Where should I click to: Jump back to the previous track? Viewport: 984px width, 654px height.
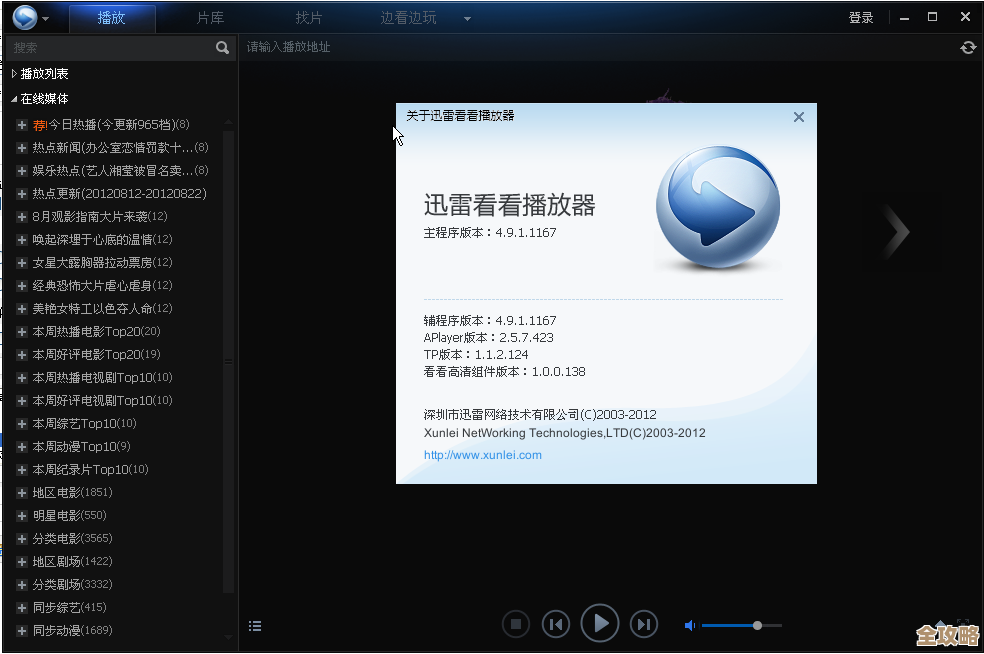[556, 623]
